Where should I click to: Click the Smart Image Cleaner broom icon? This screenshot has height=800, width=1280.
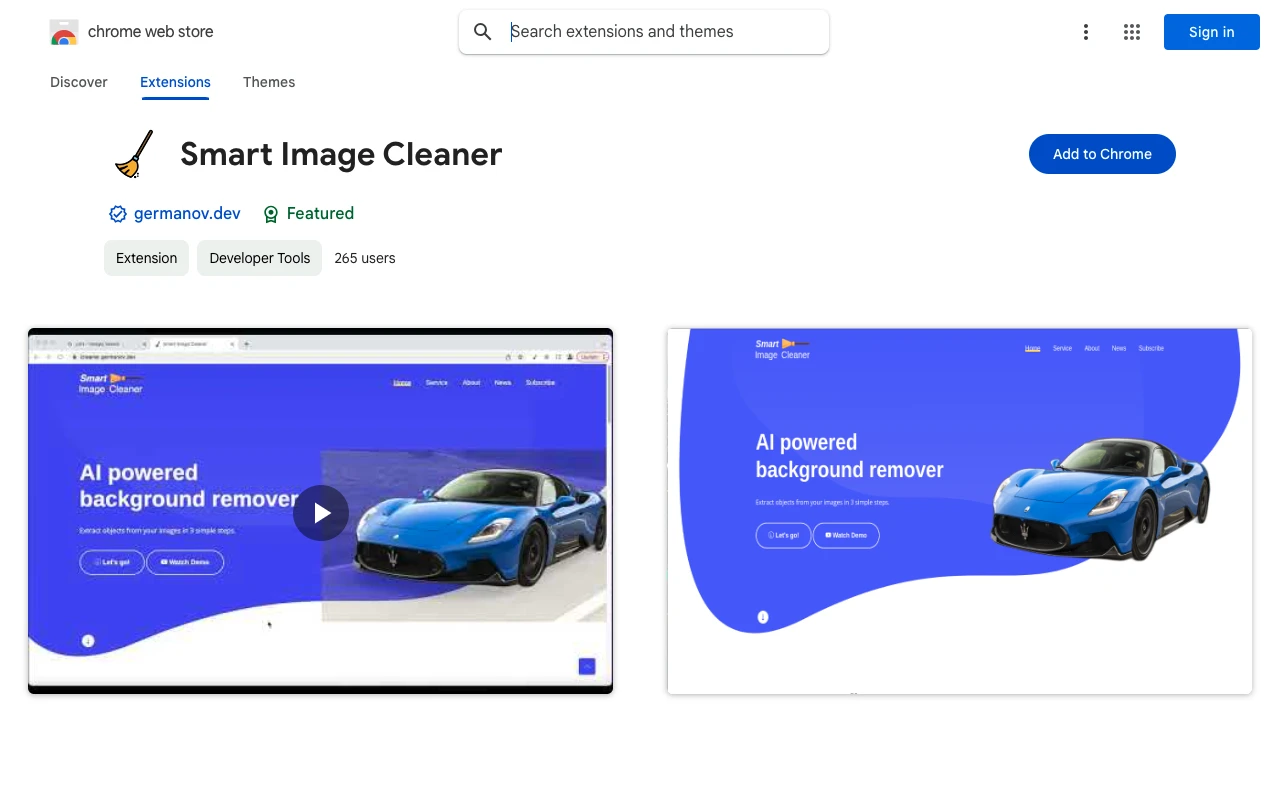[x=134, y=153]
